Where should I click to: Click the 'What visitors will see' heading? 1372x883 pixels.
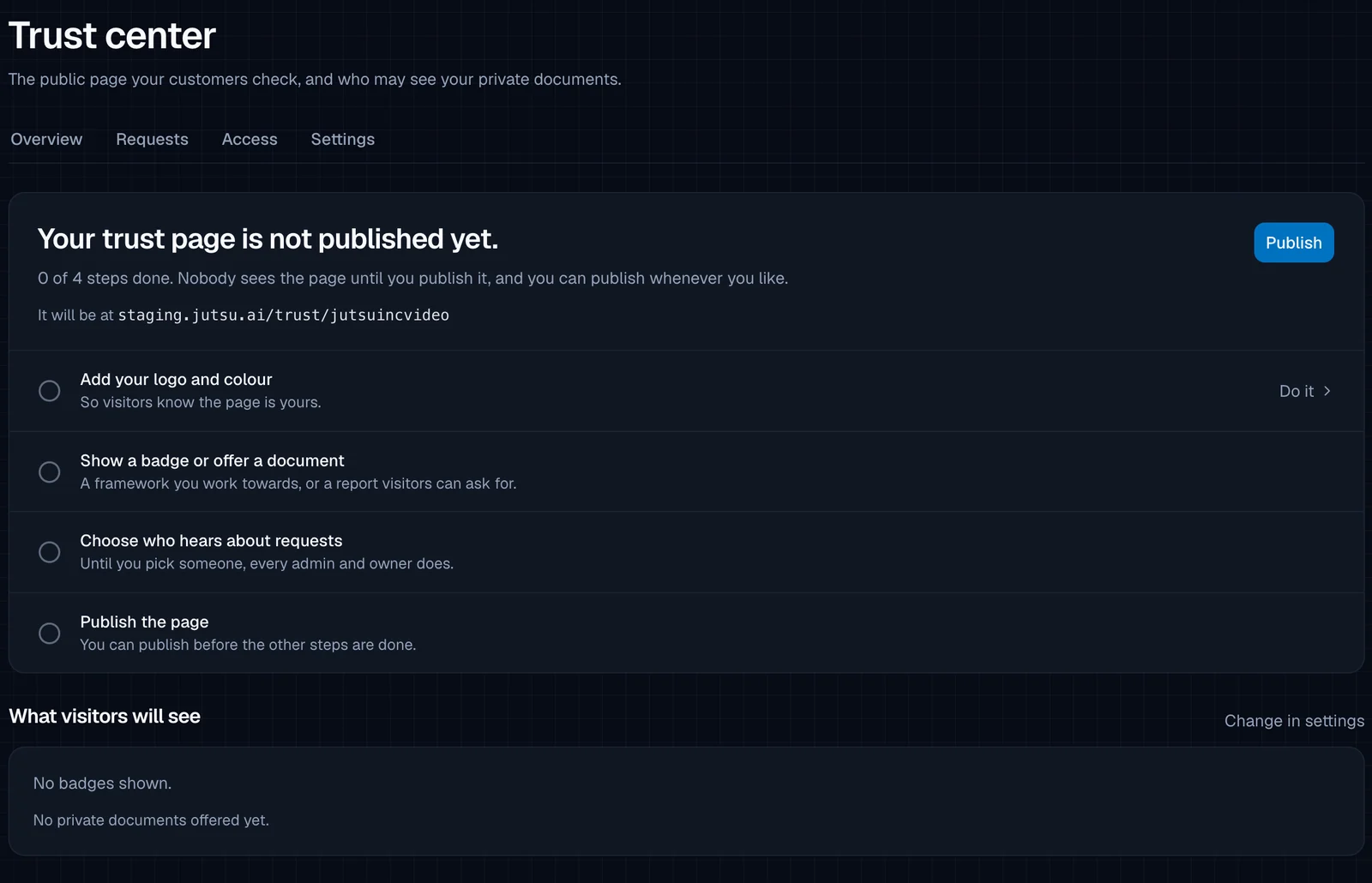pos(105,716)
